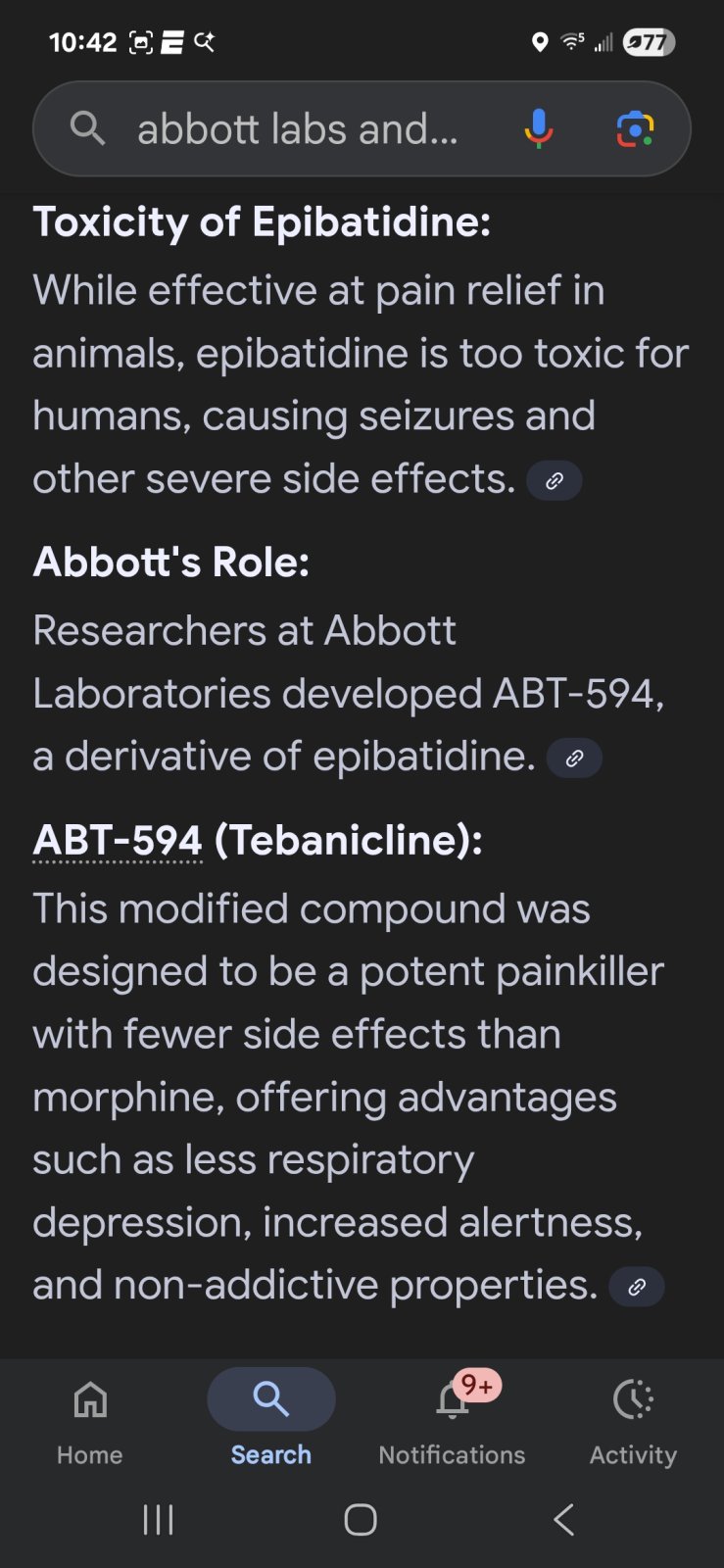Open Android recent apps button
Viewport: 724px width, 1568px height.
point(158,1520)
